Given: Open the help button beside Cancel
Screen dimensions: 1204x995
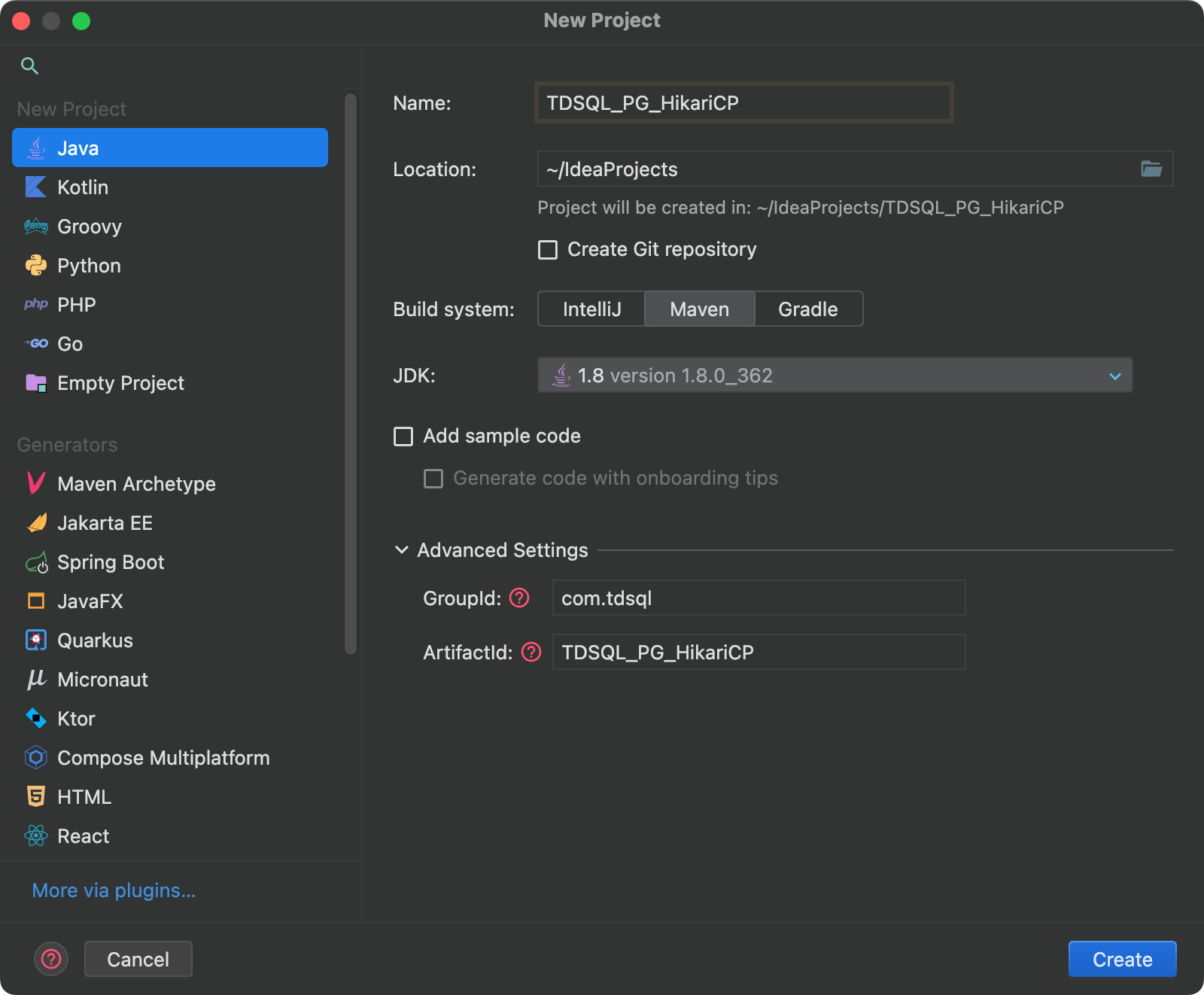Looking at the screenshot, I should tap(51, 959).
